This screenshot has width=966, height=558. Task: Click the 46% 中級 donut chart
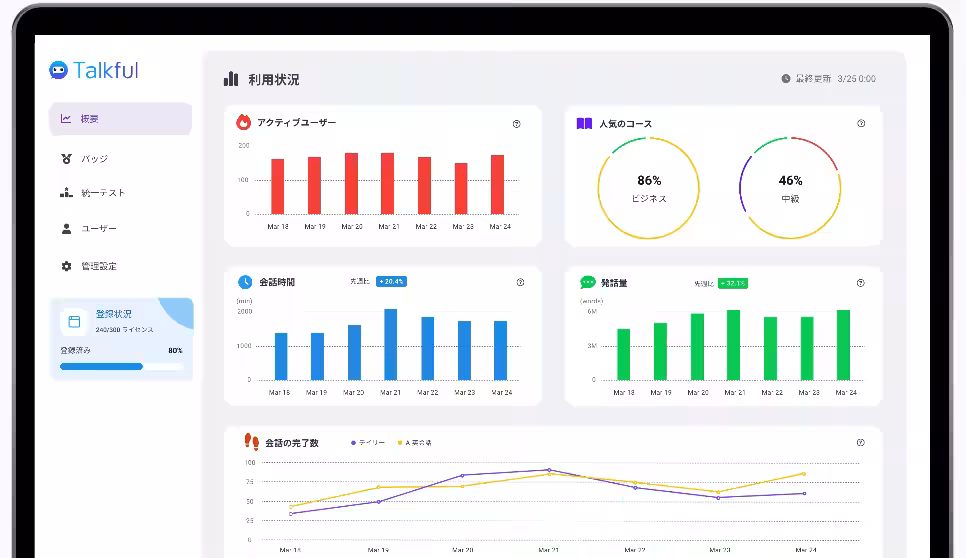(790, 188)
